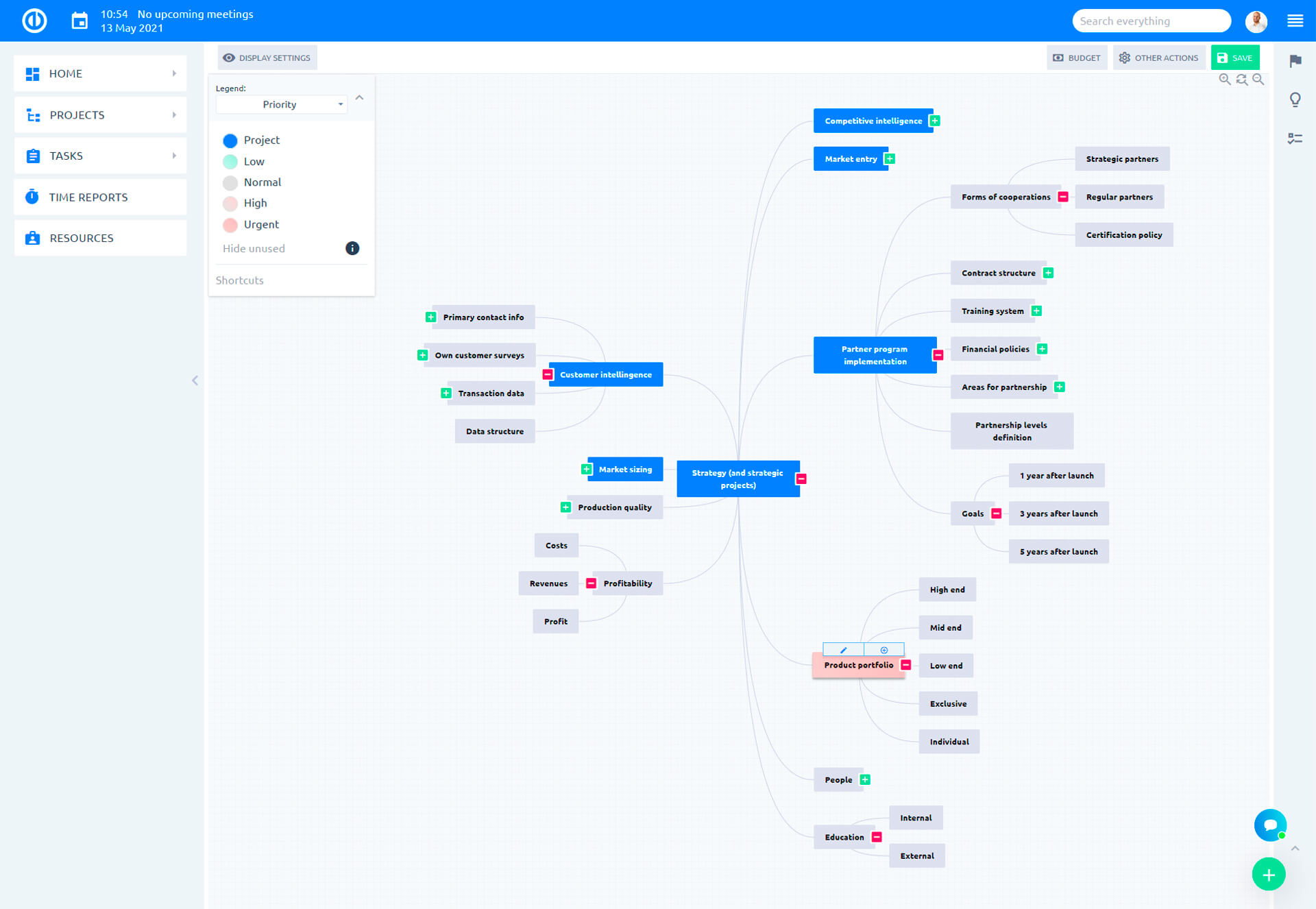Screen dimensions: 1316x909
Task: Click the Budget button
Action: [x=1076, y=58]
